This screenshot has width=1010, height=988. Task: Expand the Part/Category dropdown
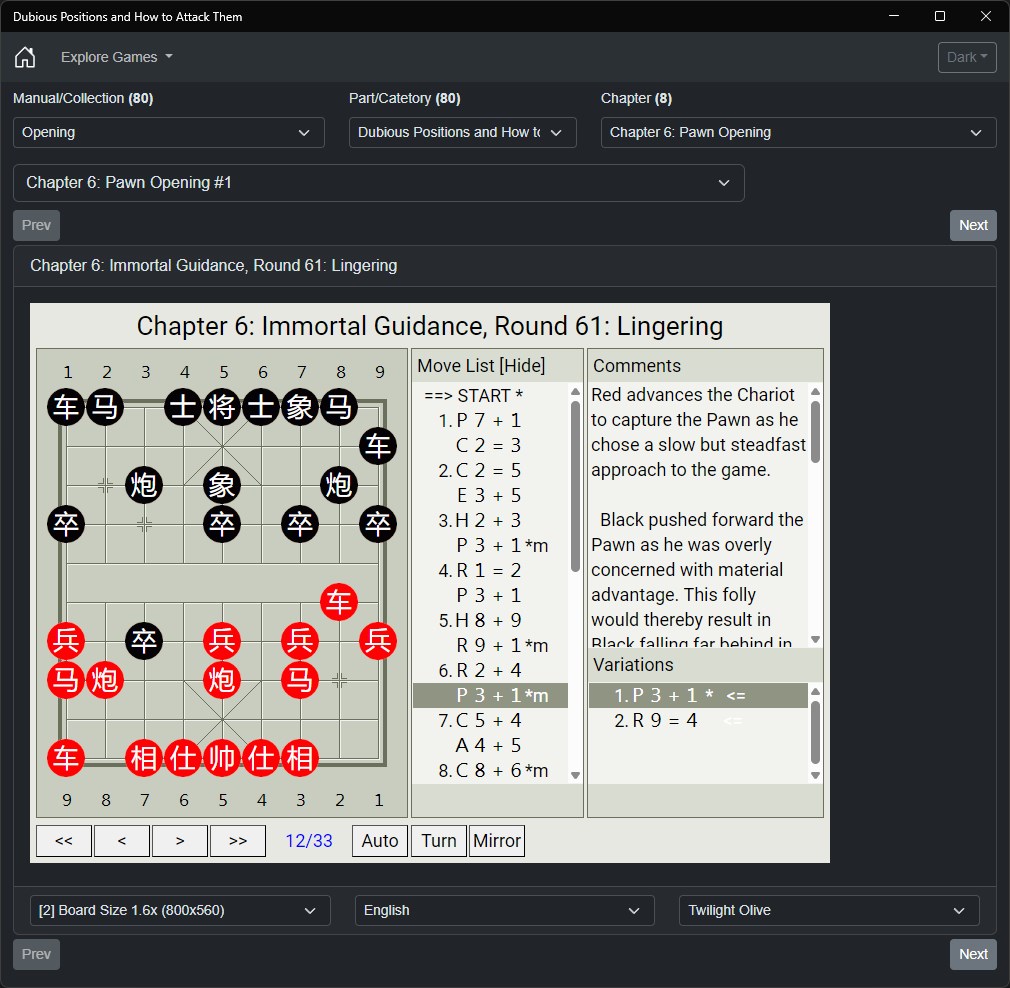(462, 132)
